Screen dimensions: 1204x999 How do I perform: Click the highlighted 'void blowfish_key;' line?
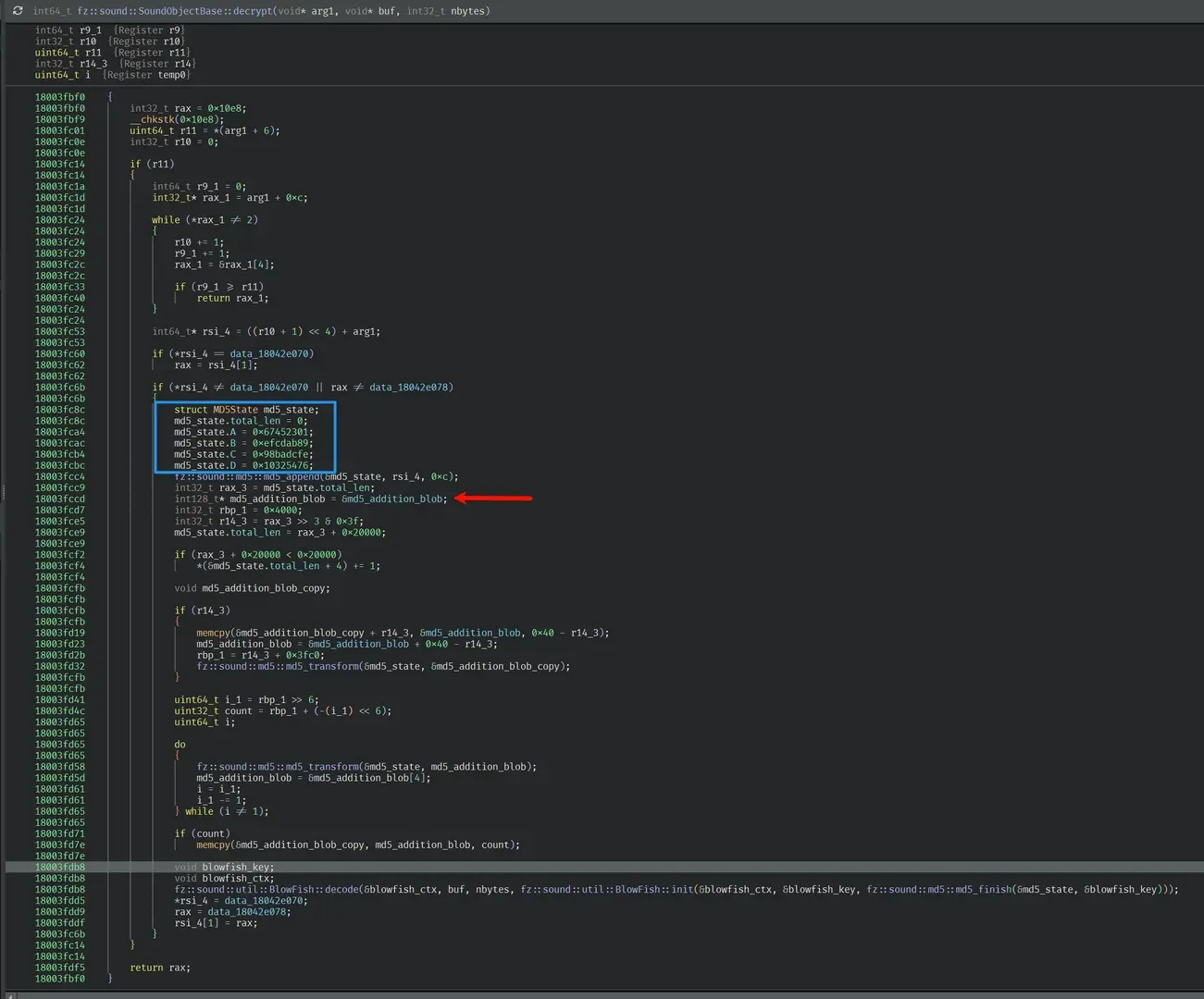(224, 868)
